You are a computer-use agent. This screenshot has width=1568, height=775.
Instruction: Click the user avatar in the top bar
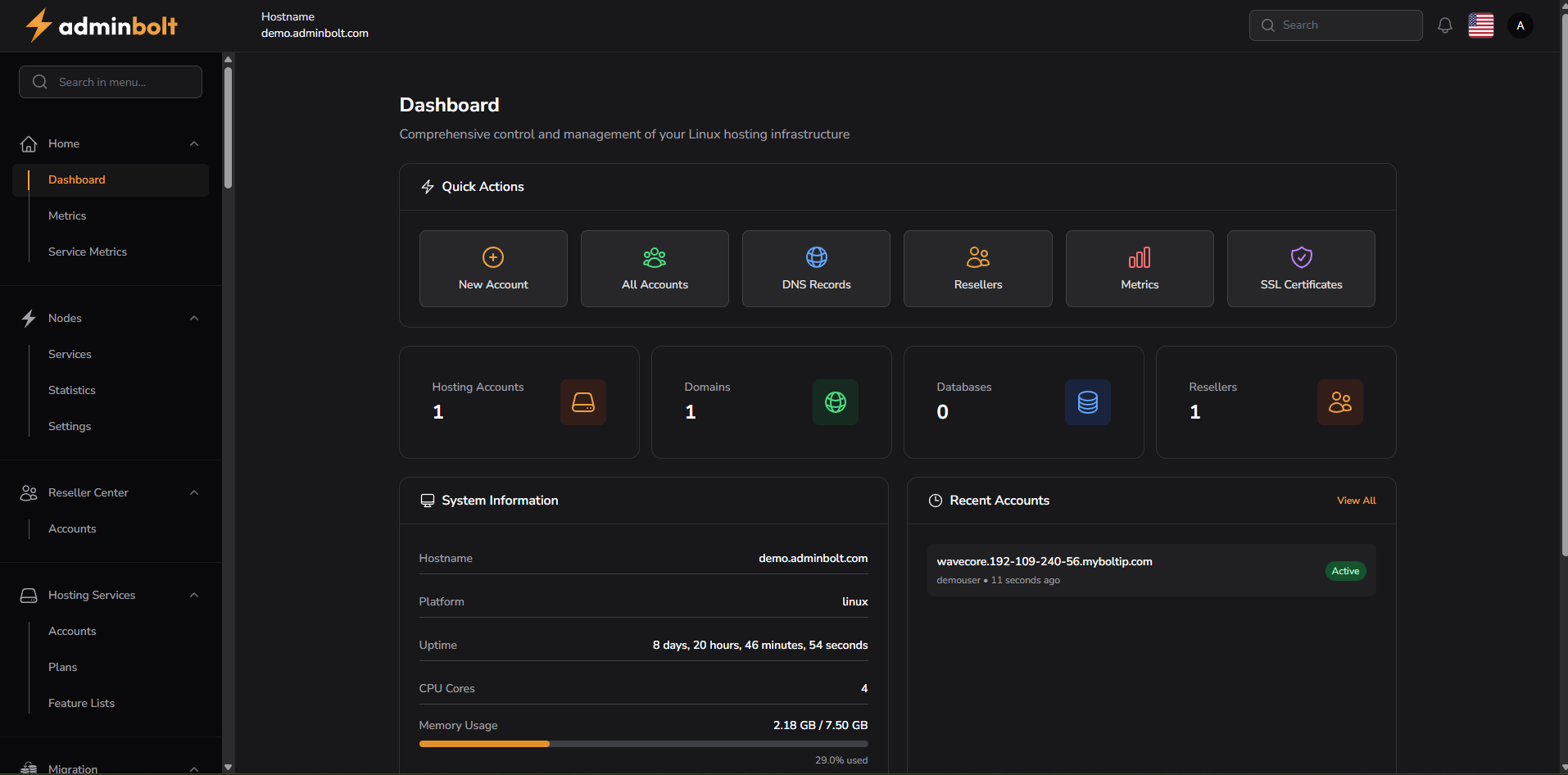click(1521, 25)
